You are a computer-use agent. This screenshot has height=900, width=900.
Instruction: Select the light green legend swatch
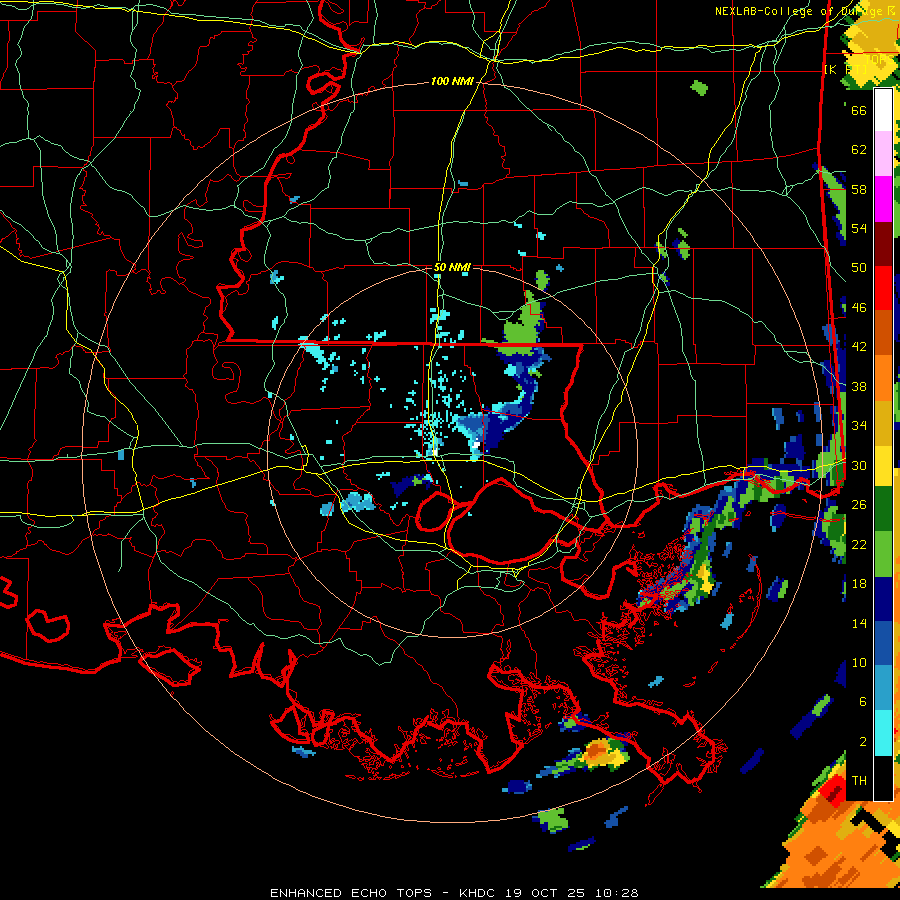pyautogui.click(x=883, y=554)
